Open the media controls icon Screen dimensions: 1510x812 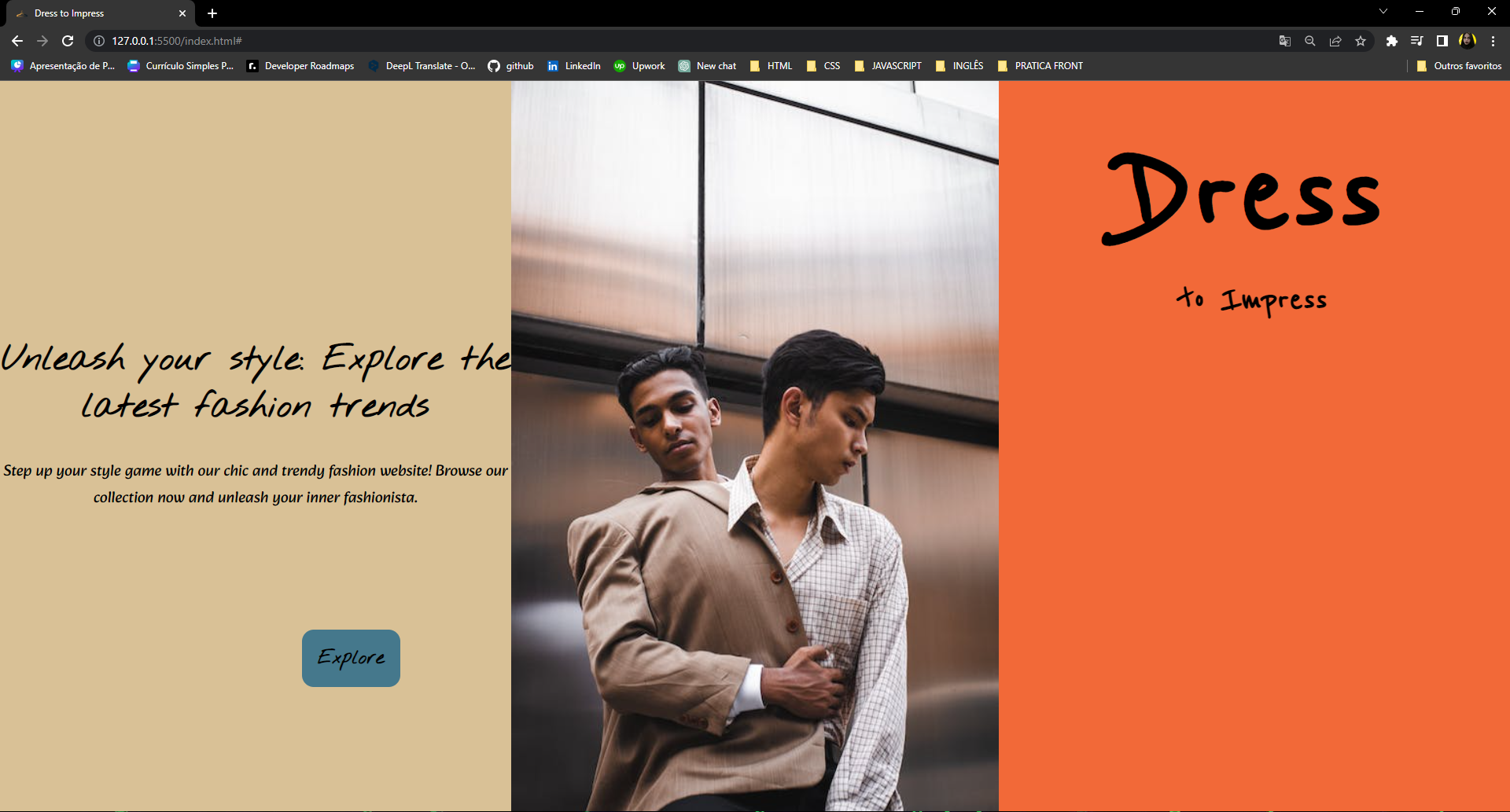pos(1417,41)
